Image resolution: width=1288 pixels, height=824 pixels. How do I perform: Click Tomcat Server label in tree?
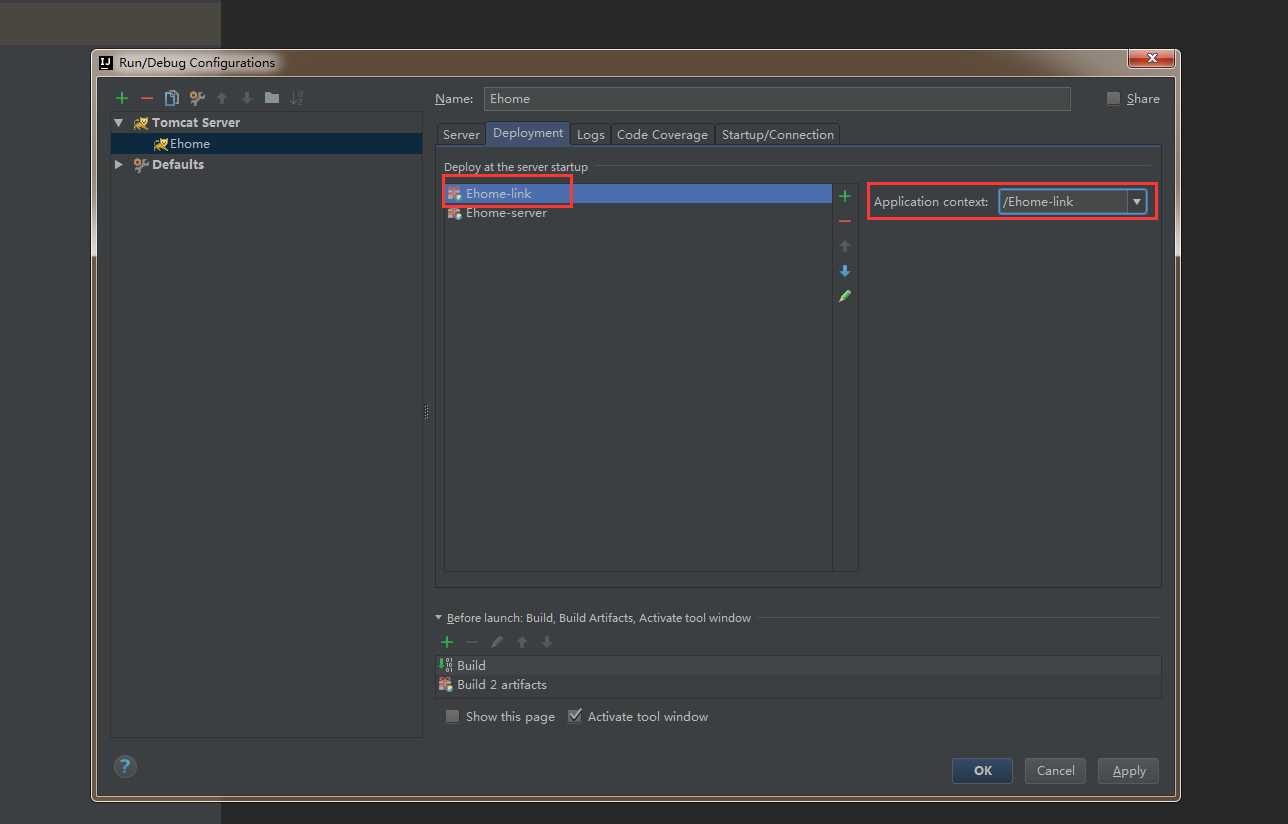click(196, 123)
